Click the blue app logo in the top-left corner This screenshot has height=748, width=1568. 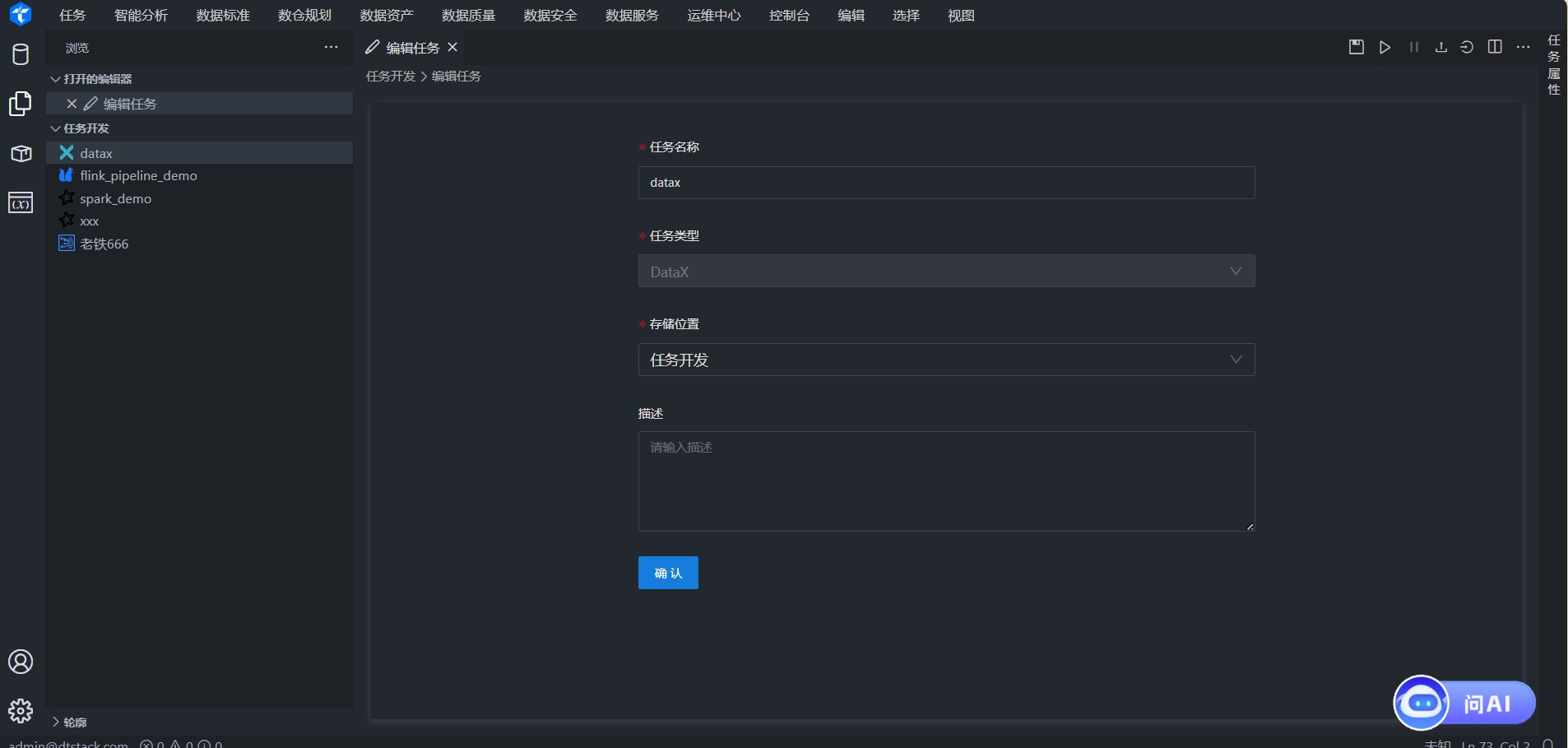21,14
